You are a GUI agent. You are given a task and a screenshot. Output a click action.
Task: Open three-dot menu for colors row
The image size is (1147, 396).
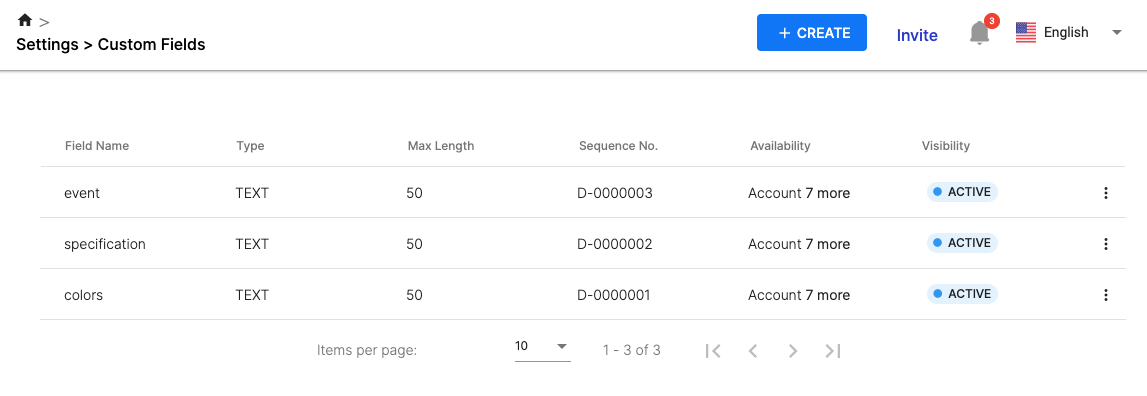coord(1105,295)
